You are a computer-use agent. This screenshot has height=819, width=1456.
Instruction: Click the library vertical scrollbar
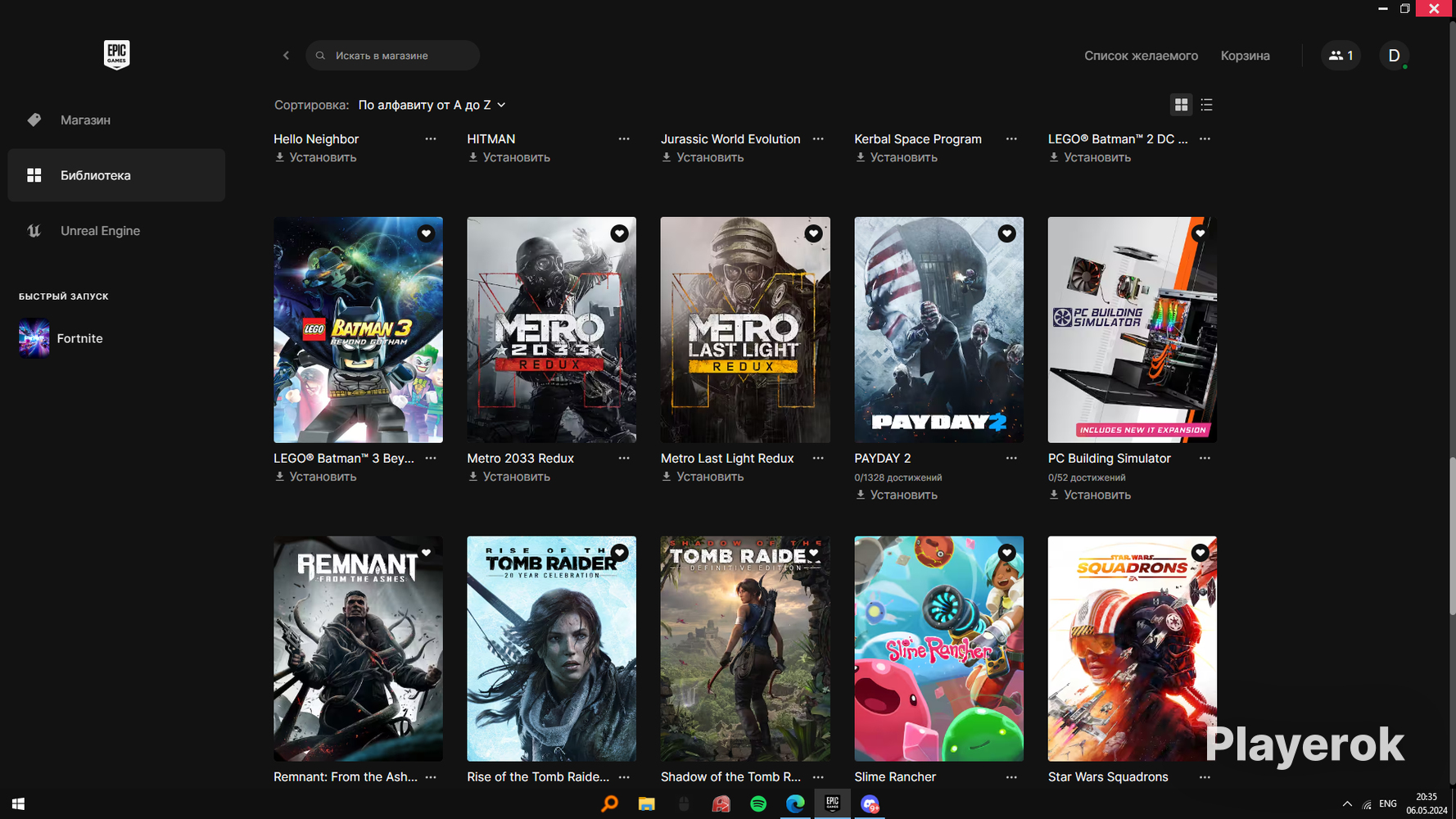[1452, 536]
